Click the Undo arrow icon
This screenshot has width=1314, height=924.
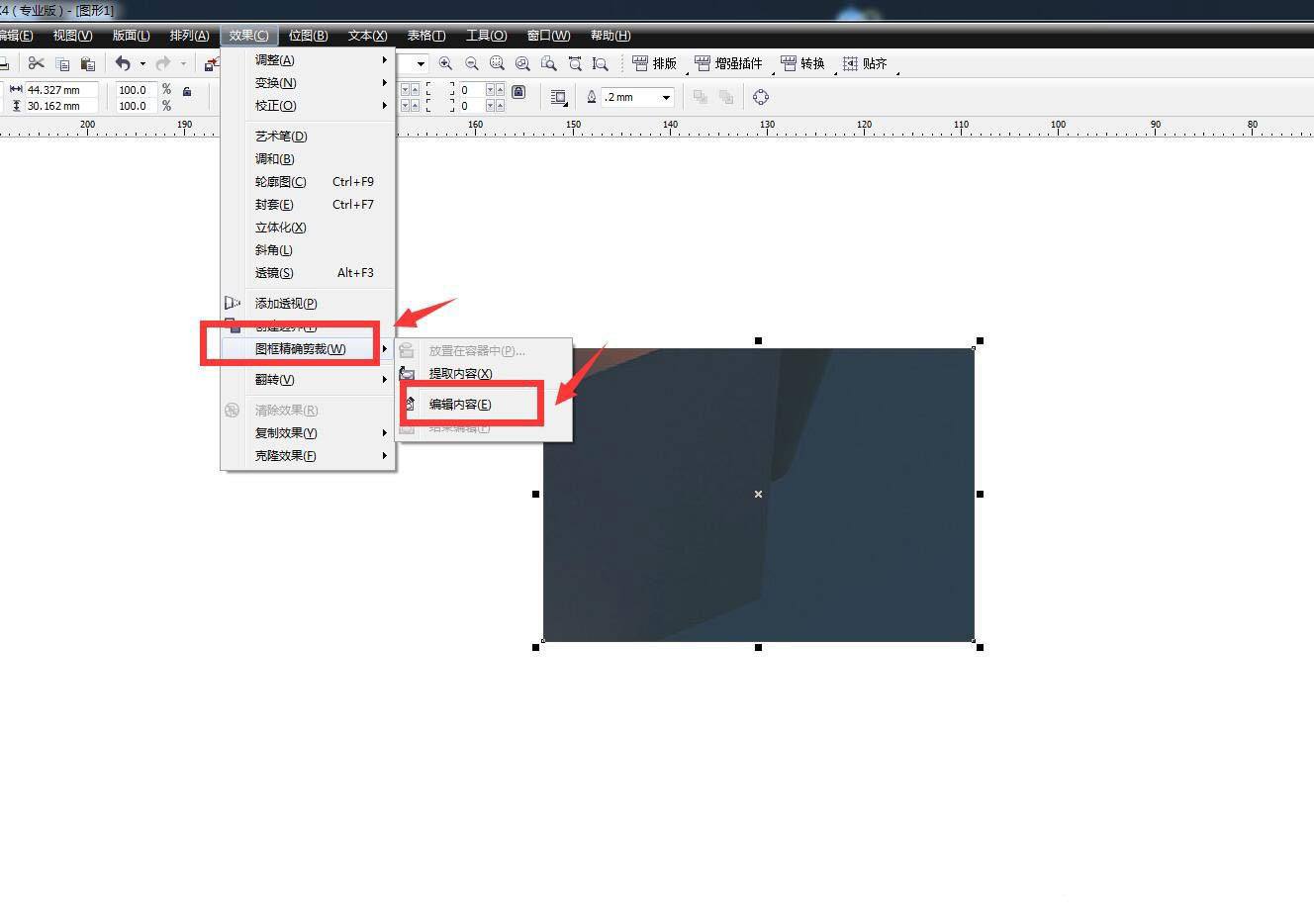click(123, 63)
